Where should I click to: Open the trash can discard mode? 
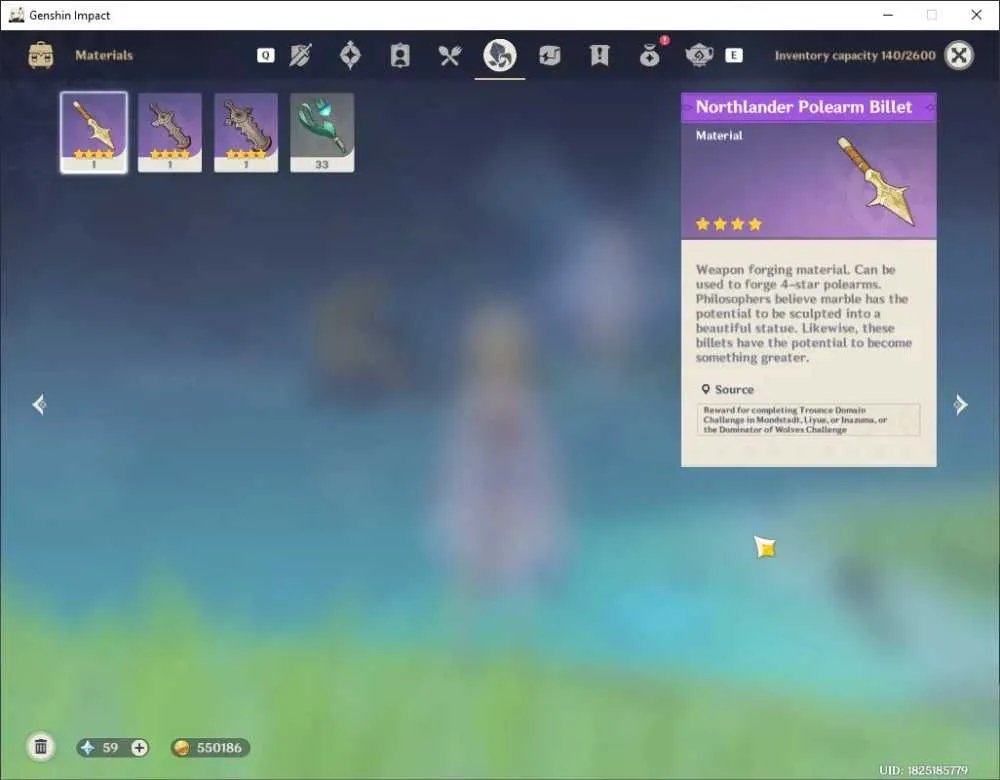(41, 747)
